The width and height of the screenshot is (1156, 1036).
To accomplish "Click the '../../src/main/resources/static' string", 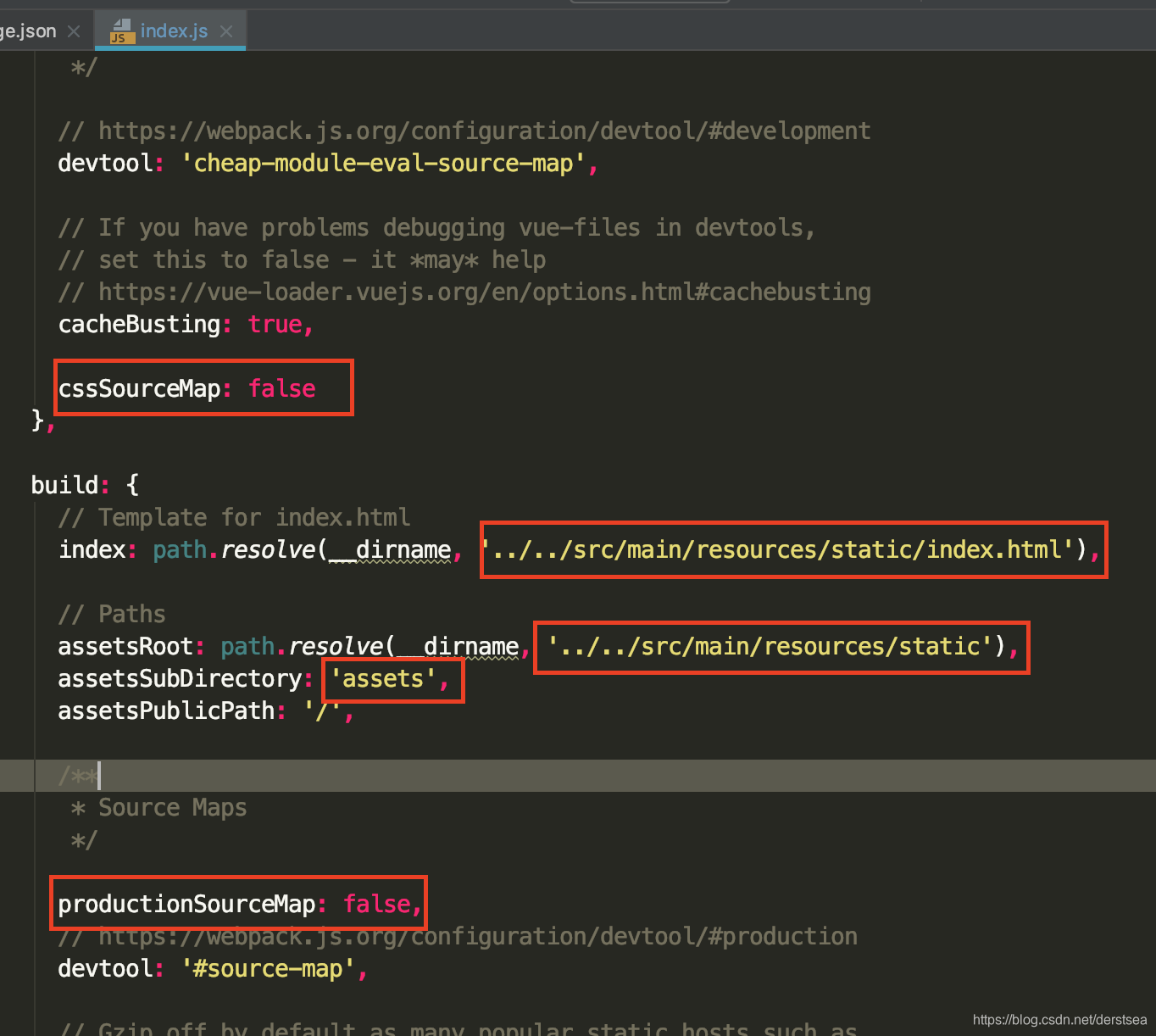I will coord(770,646).
